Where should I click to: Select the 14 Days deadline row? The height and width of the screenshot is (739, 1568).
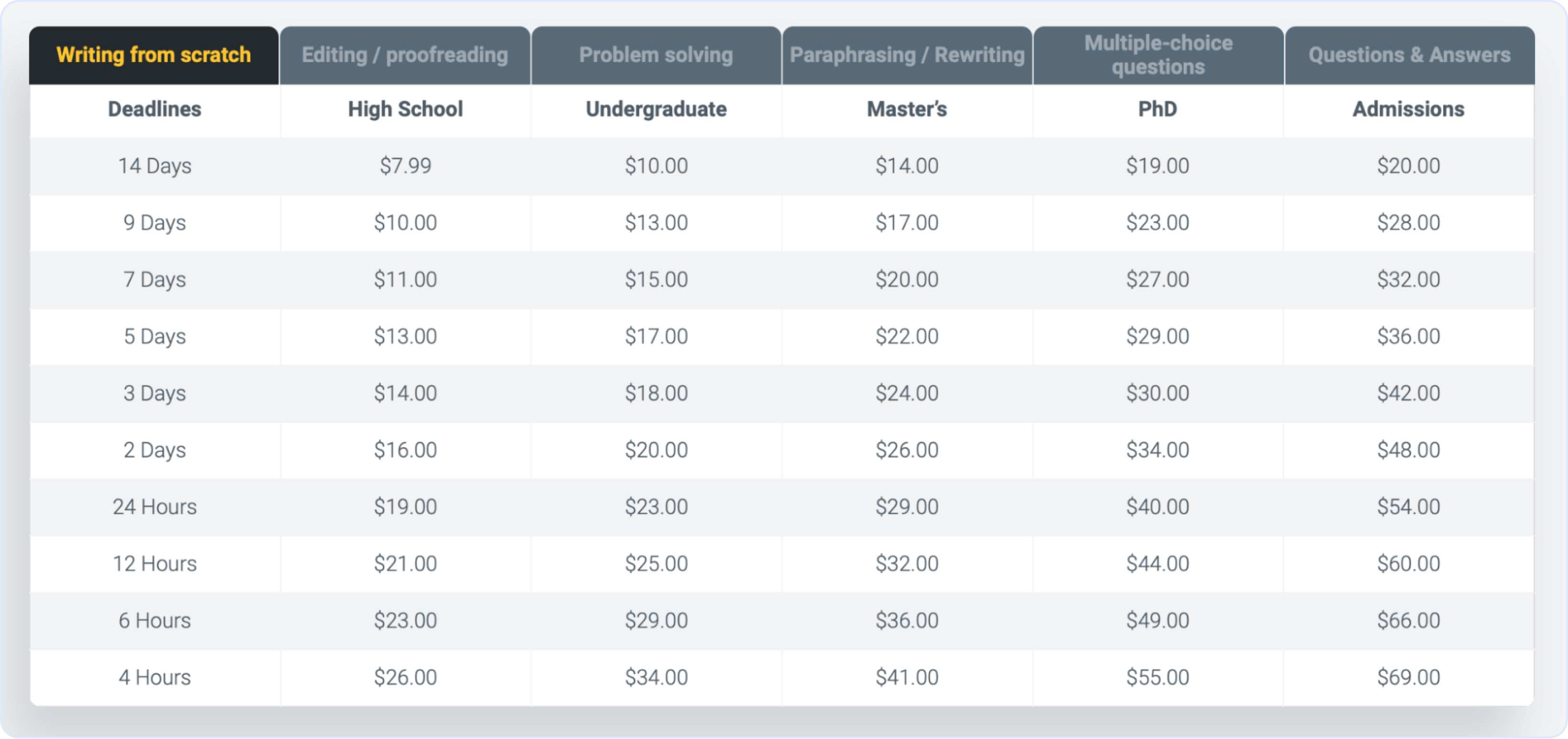[154, 165]
